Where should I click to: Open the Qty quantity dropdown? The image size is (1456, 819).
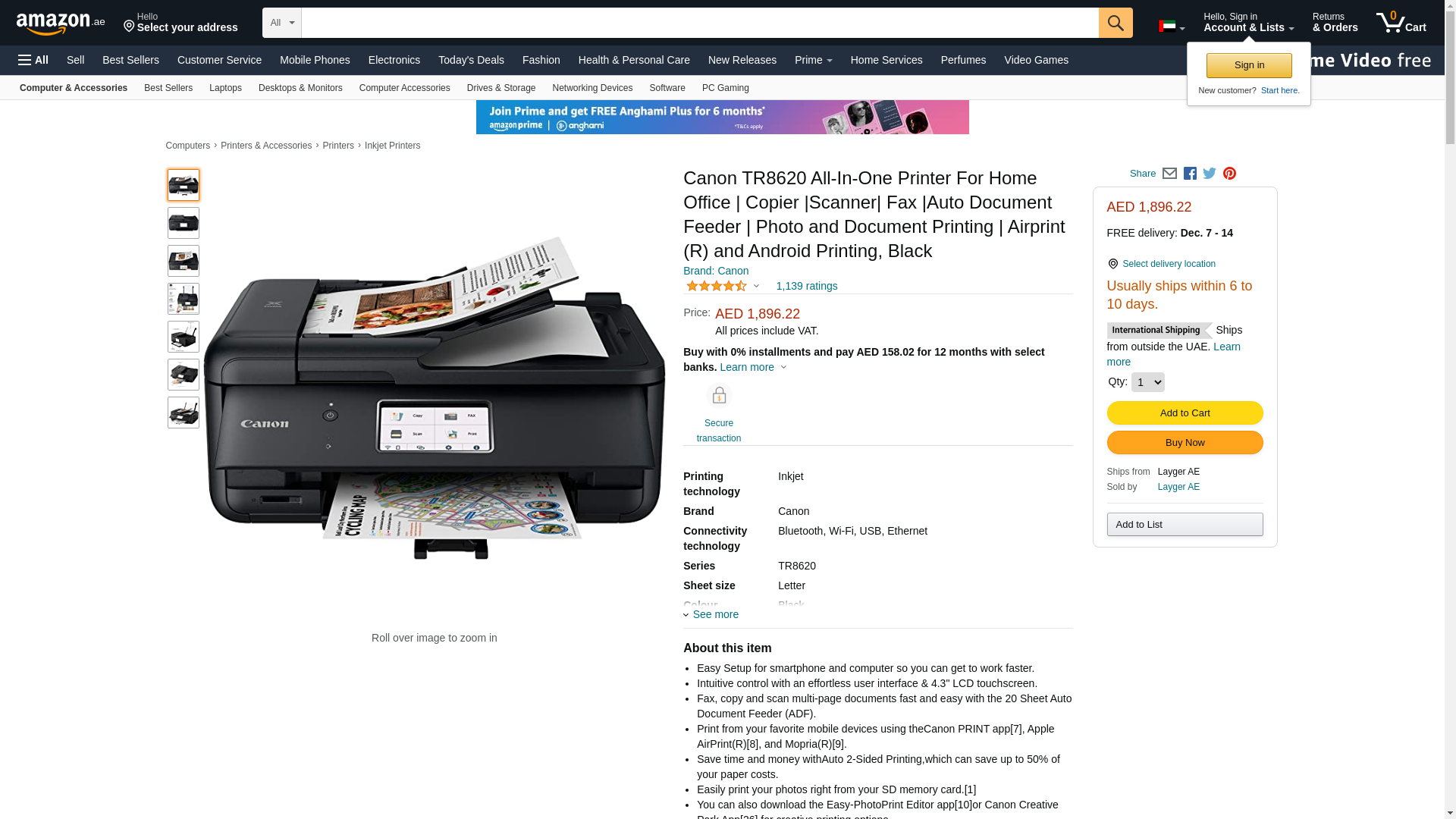click(x=1147, y=382)
